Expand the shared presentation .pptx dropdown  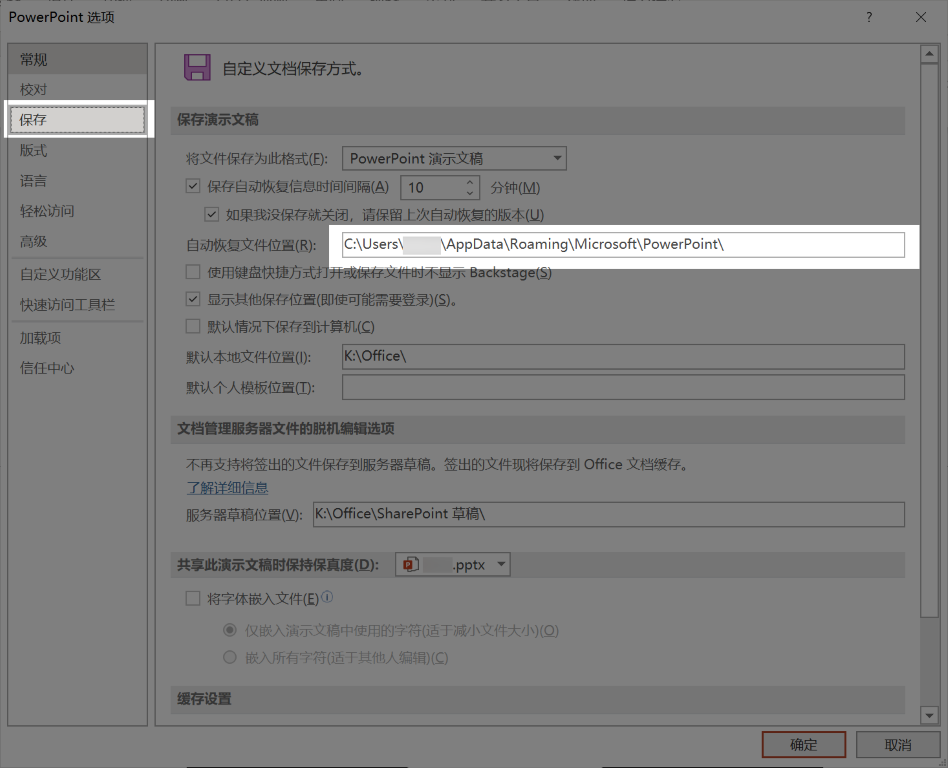[x=502, y=565]
